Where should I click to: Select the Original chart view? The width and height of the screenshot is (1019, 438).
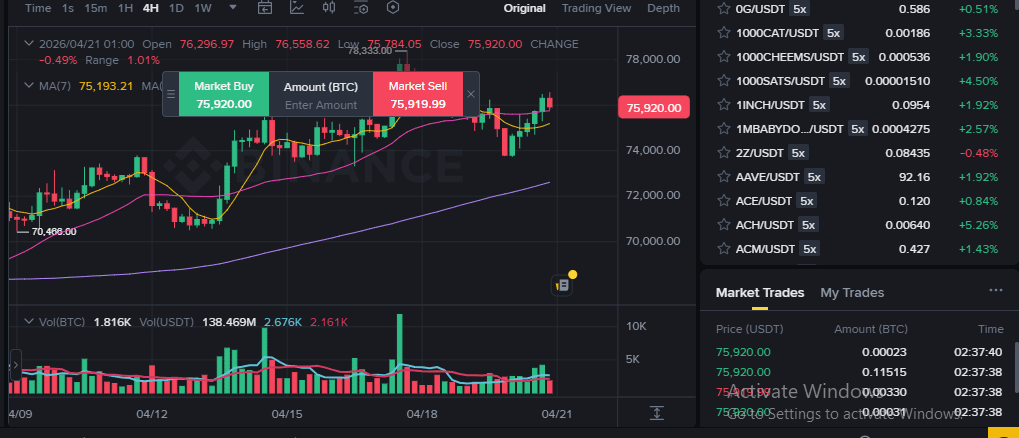coord(524,8)
